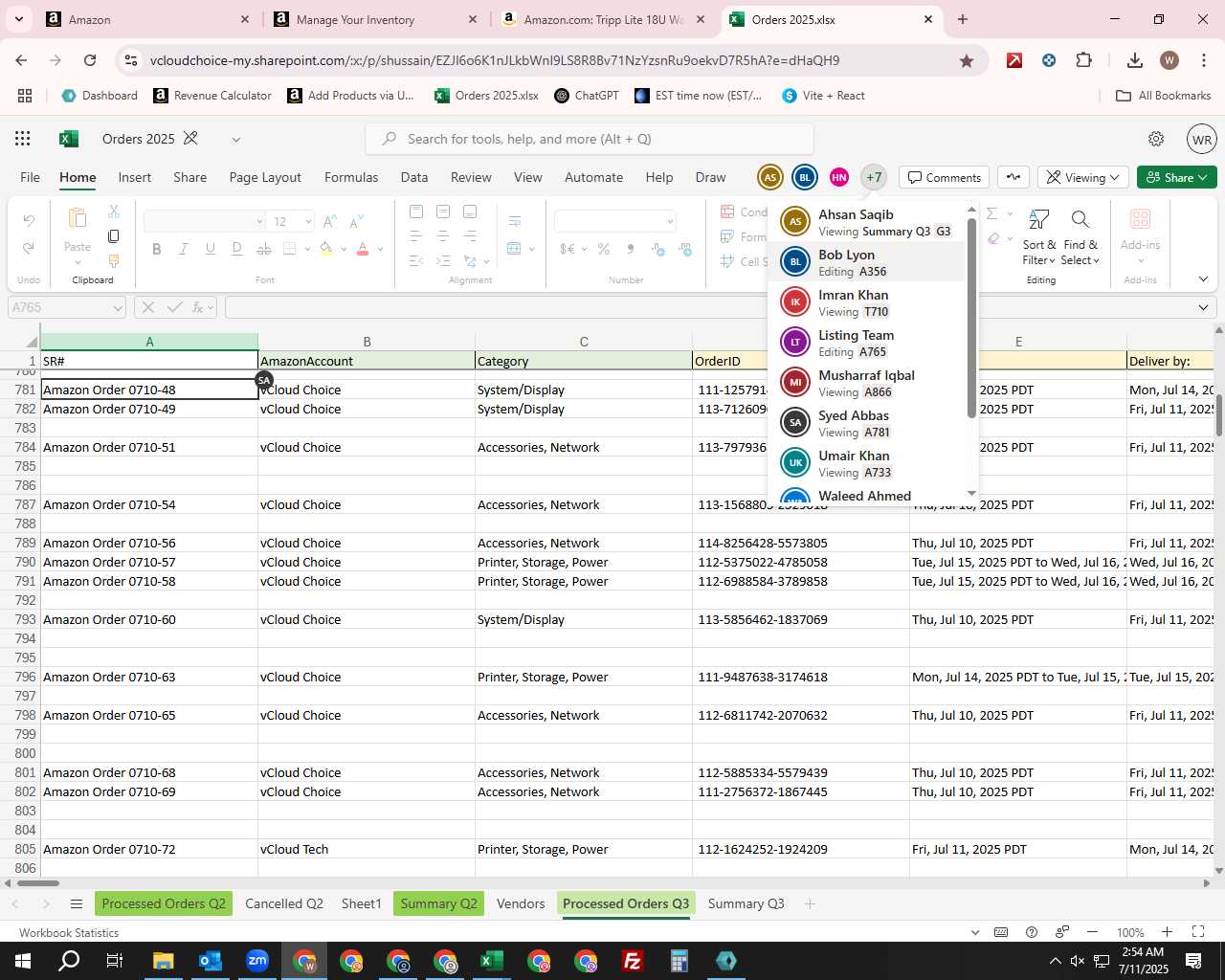Select cell Amazon Order 0710-48

point(149,390)
